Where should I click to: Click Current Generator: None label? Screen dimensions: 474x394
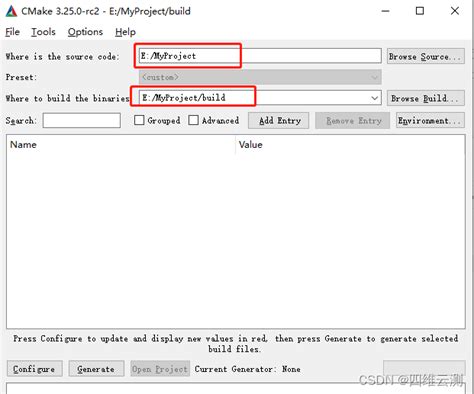pyautogui.click(x=248, y=369)
